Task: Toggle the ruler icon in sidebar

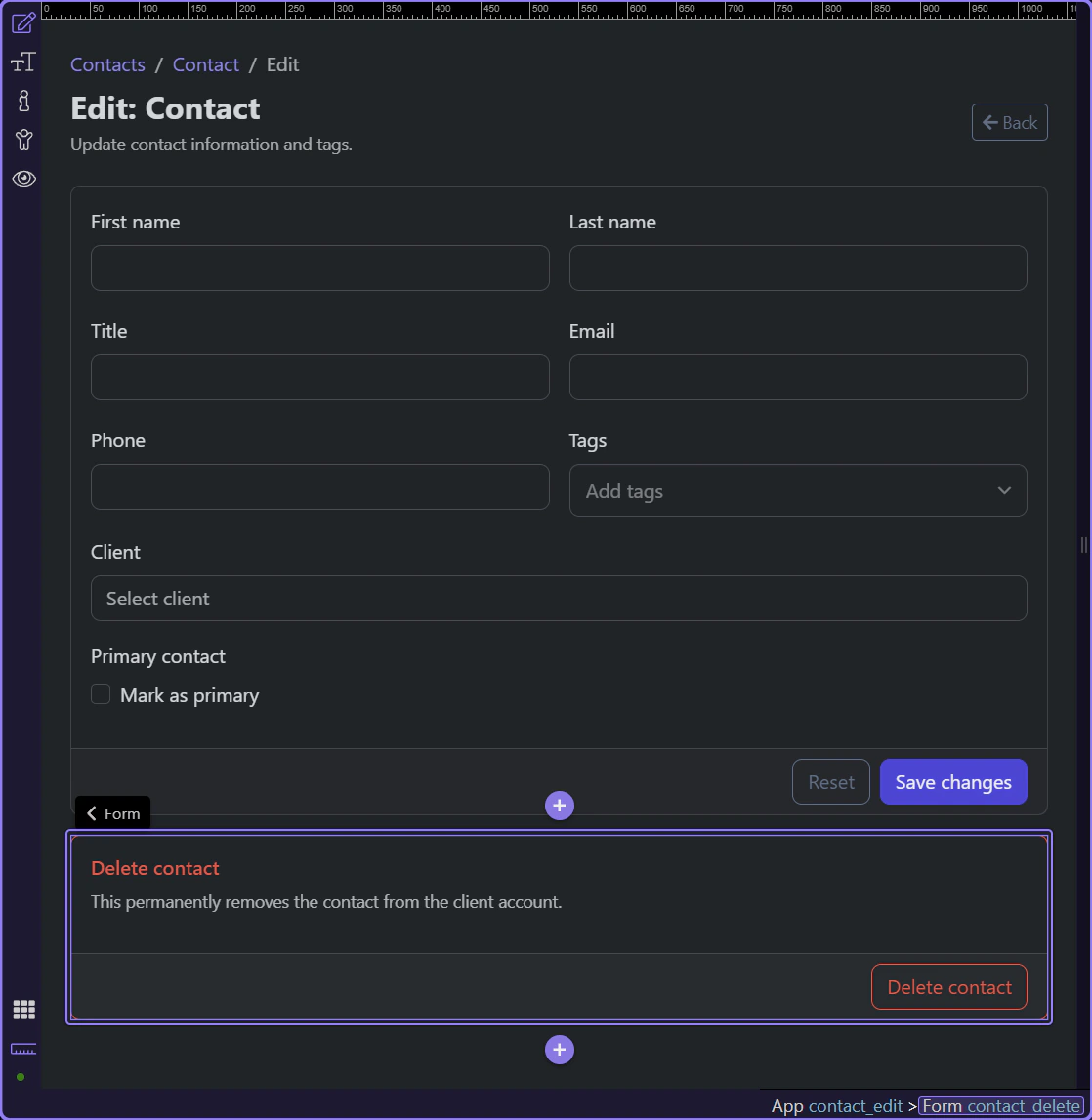Action: click(23, 1049)
